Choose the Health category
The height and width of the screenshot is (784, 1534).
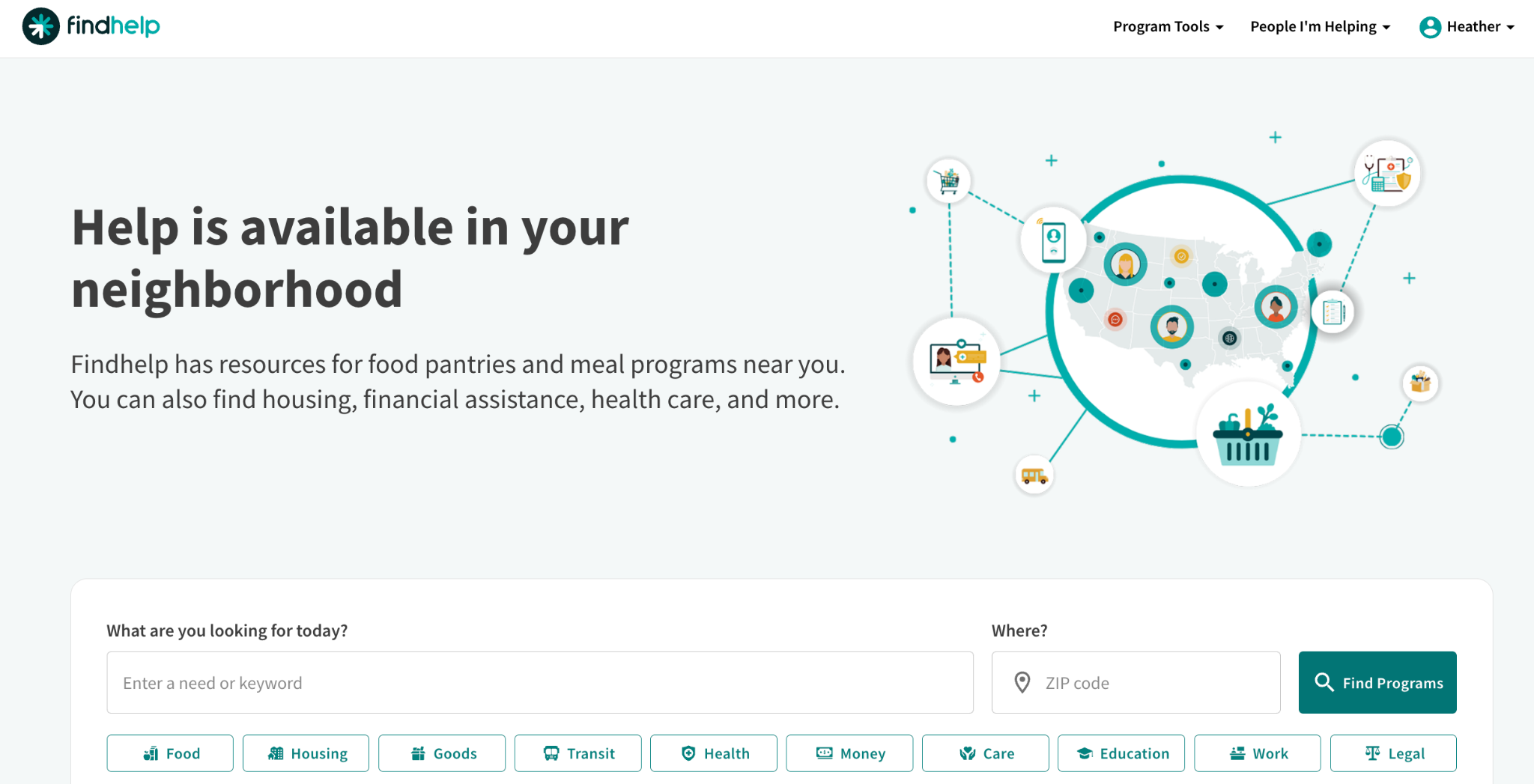pos(713,753)
